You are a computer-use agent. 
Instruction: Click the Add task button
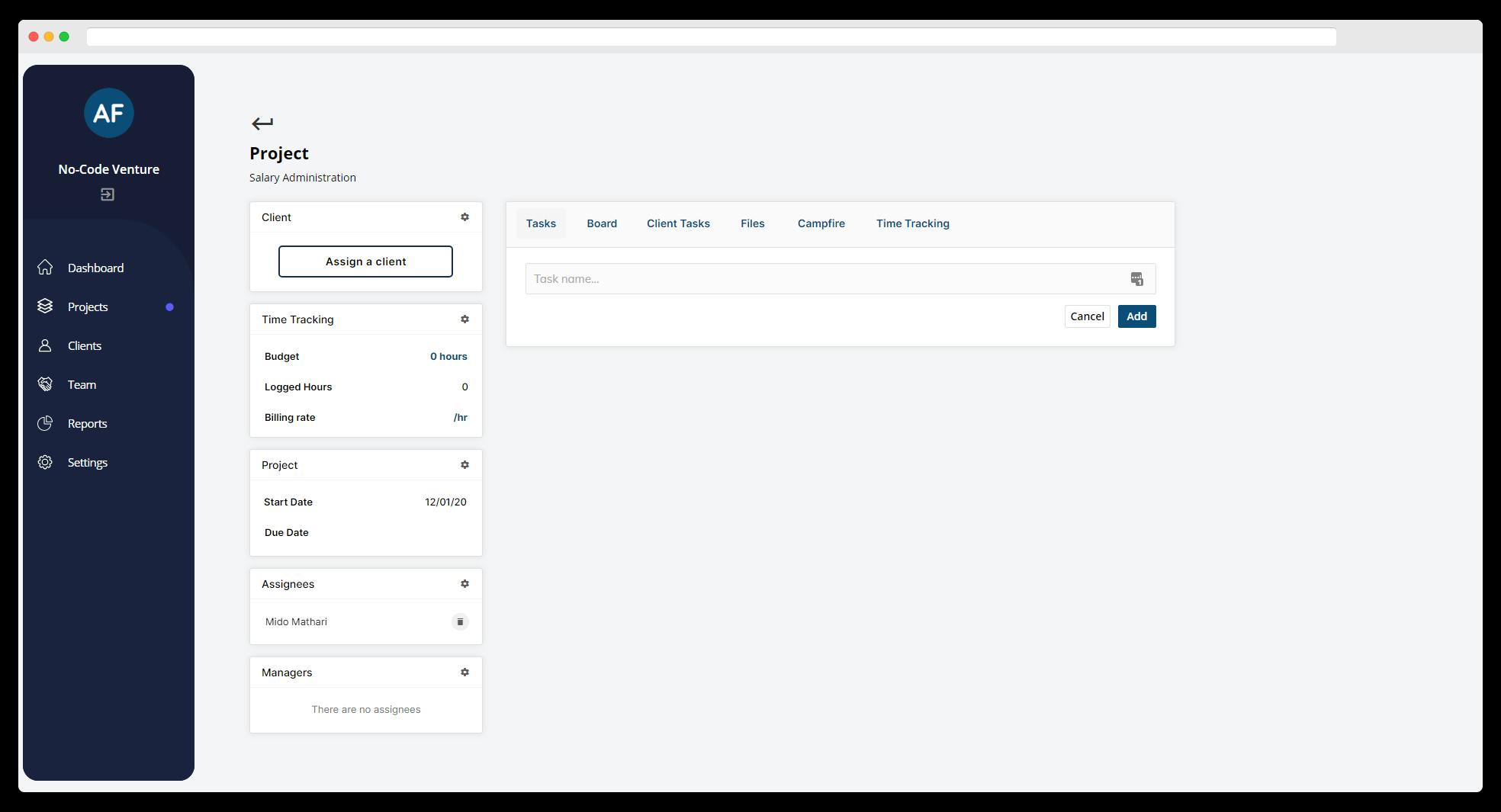[x=1136, y=316]
